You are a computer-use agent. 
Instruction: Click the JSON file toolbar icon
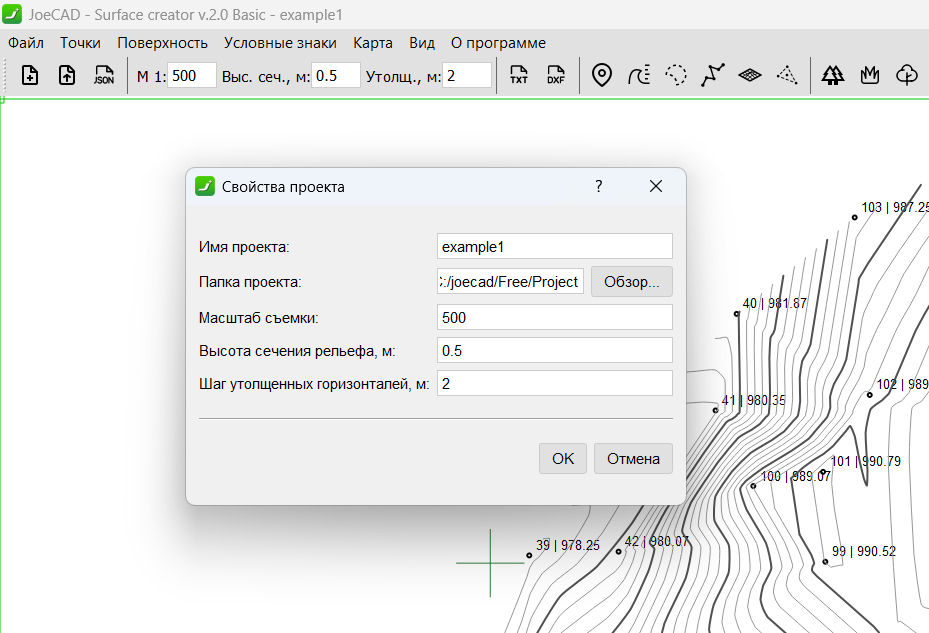[x=104, y=76]
